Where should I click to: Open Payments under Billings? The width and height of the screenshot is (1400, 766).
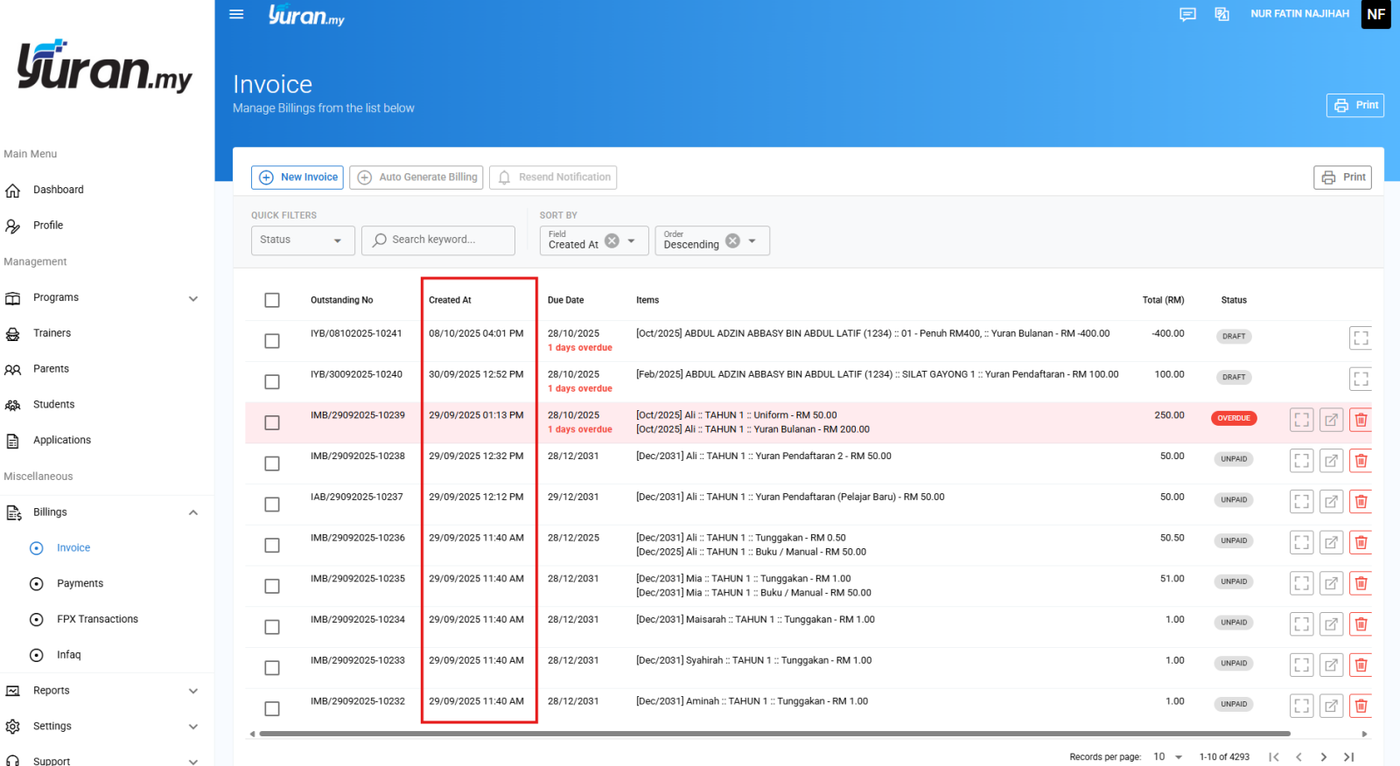coord(80,583)
